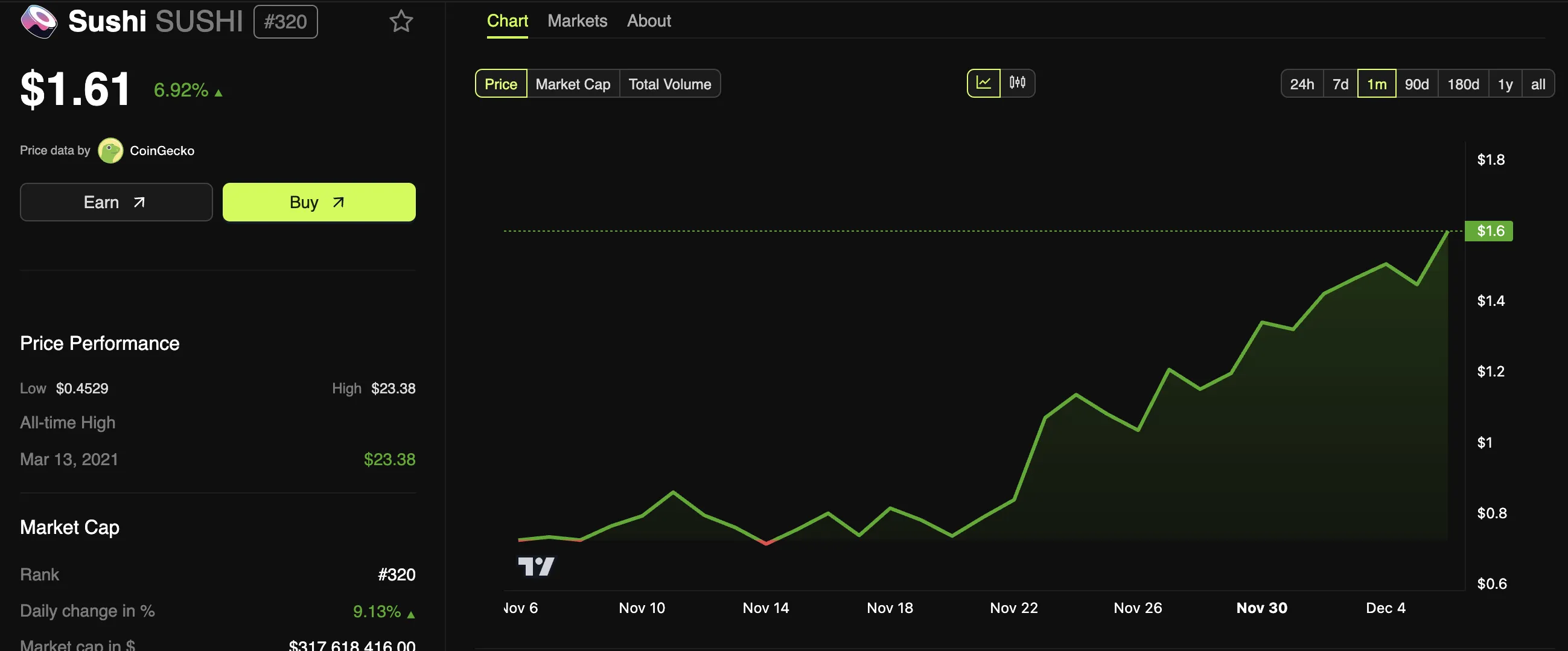Click the arrow icon on the Earn button
The image size is (1568, 651).
pyautogui.click(x=139, y=202)
